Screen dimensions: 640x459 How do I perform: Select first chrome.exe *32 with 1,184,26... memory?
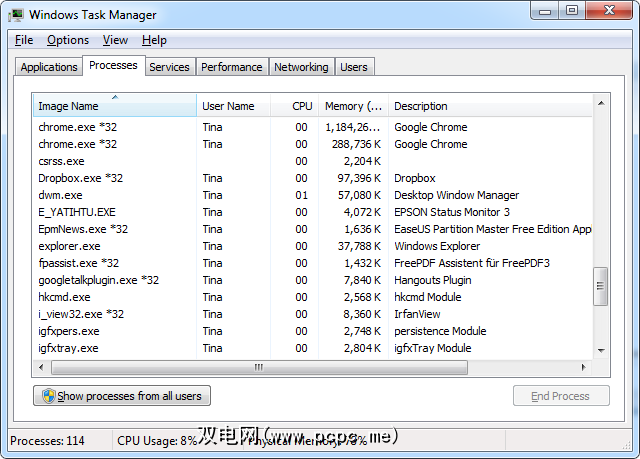[x=312, y=127]
